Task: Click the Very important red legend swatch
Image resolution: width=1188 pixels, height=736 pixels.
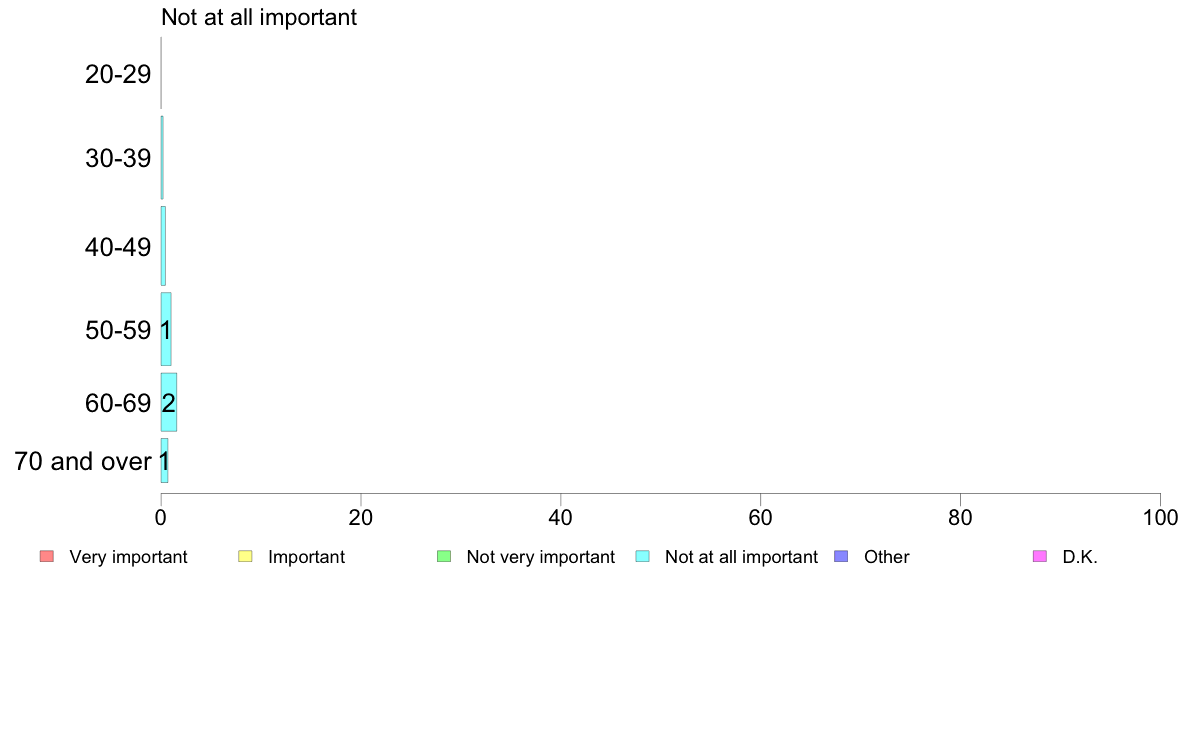Action: (x=47, y=556)
